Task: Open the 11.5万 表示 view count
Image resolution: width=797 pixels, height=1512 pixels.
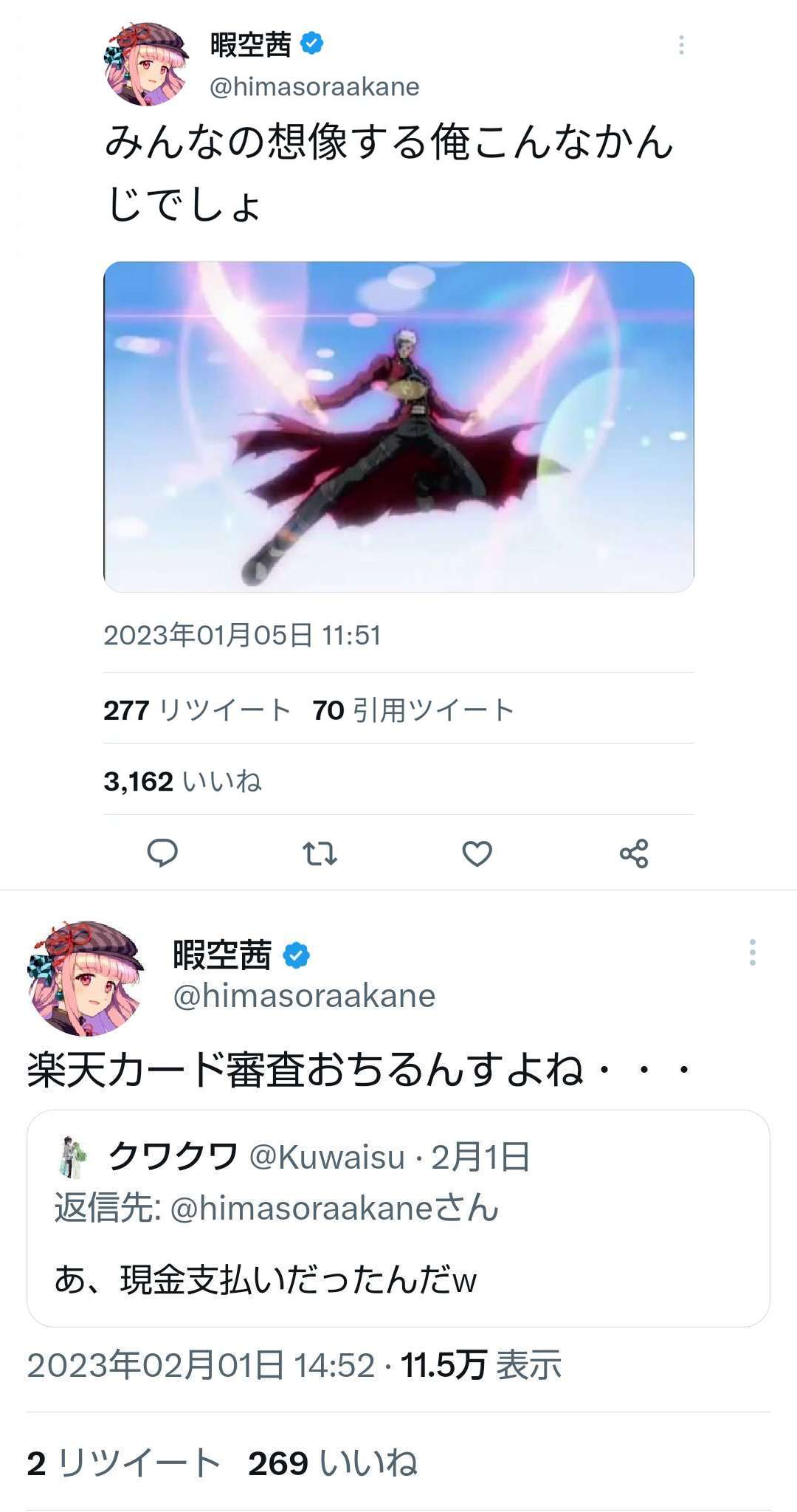Action: [481, 1365]
